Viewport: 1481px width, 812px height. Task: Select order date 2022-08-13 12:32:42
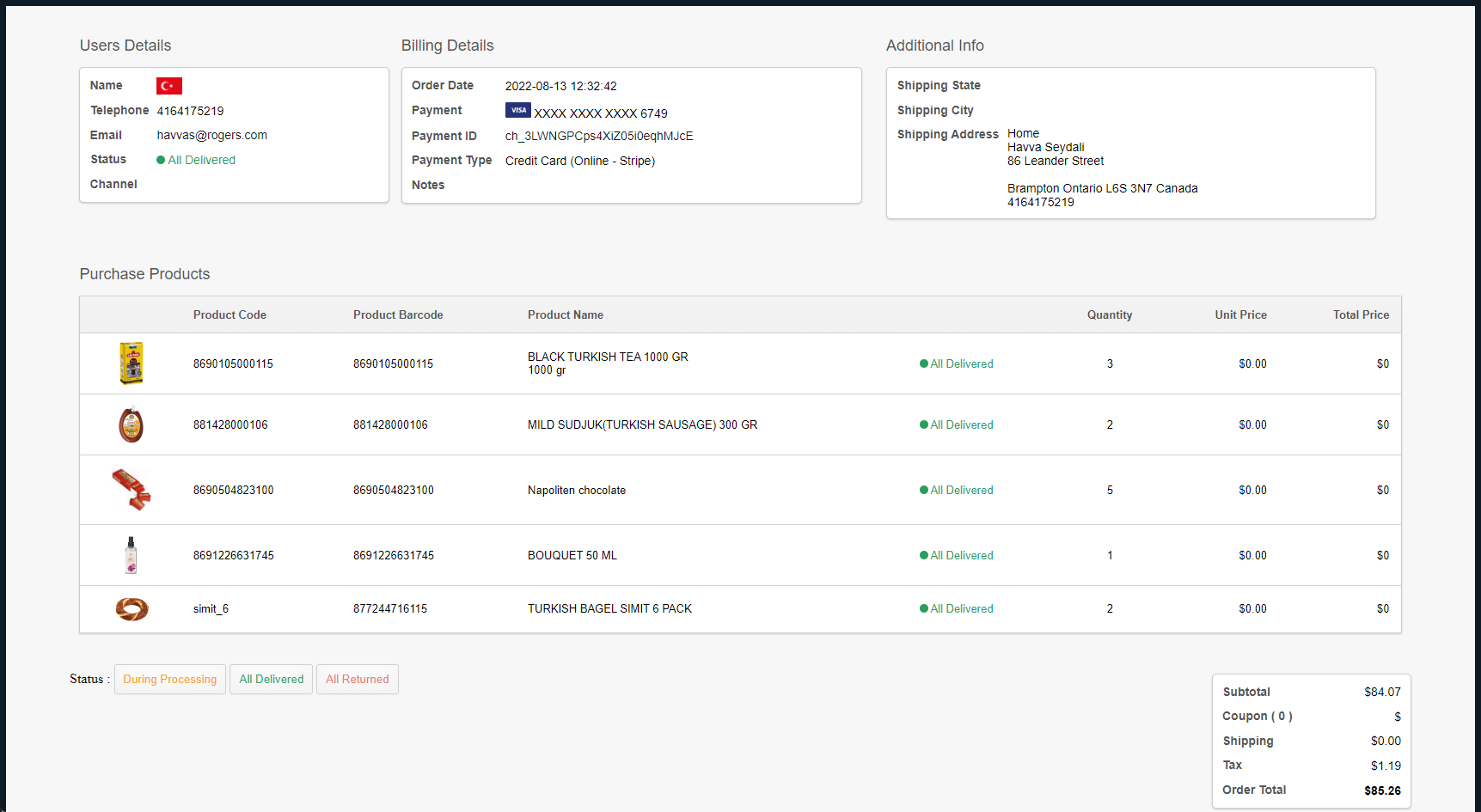(x=561, y=86)
